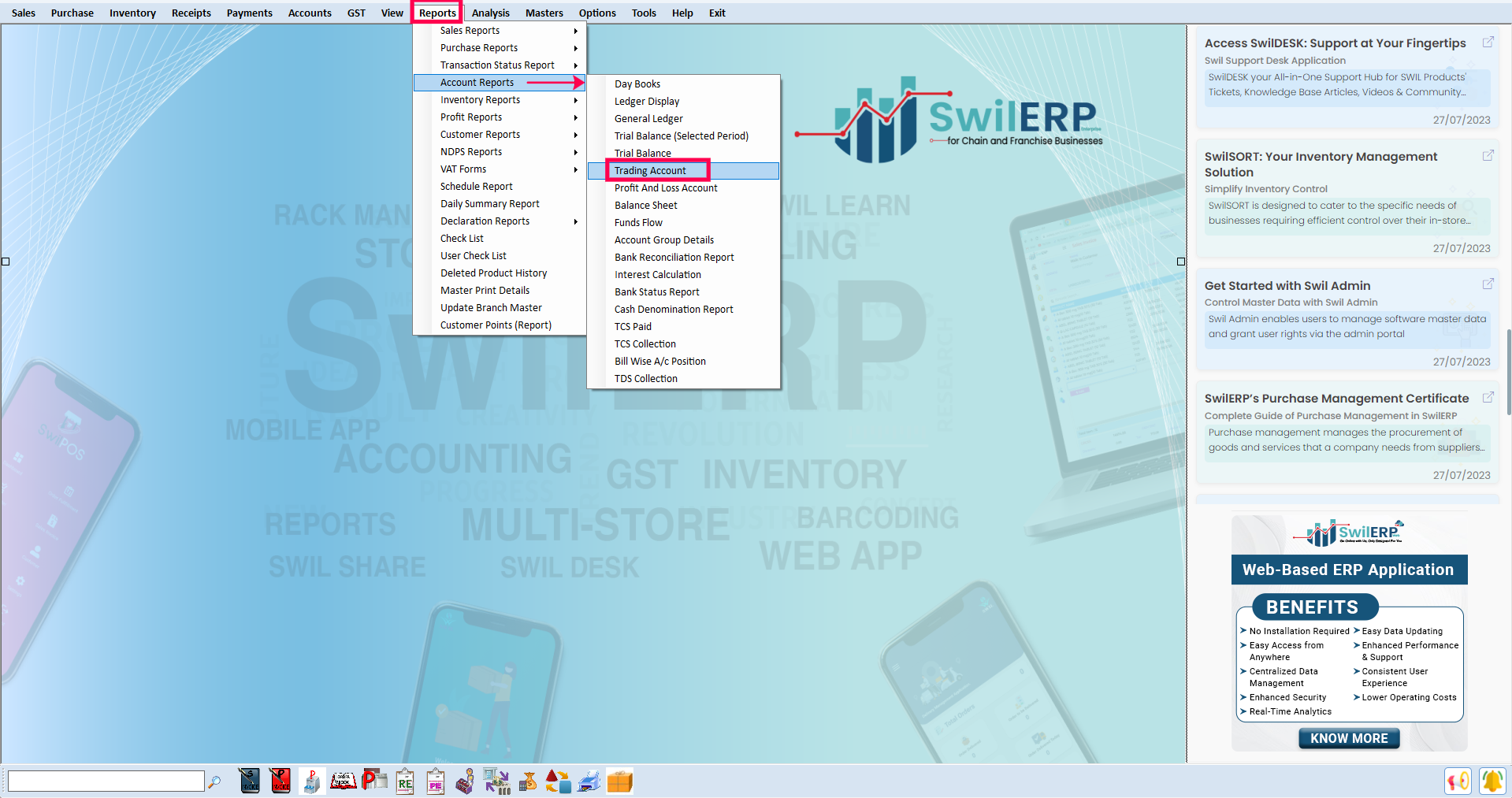Select General Ledger report
Screen dimensions: 1512x798
pos(683,118)
